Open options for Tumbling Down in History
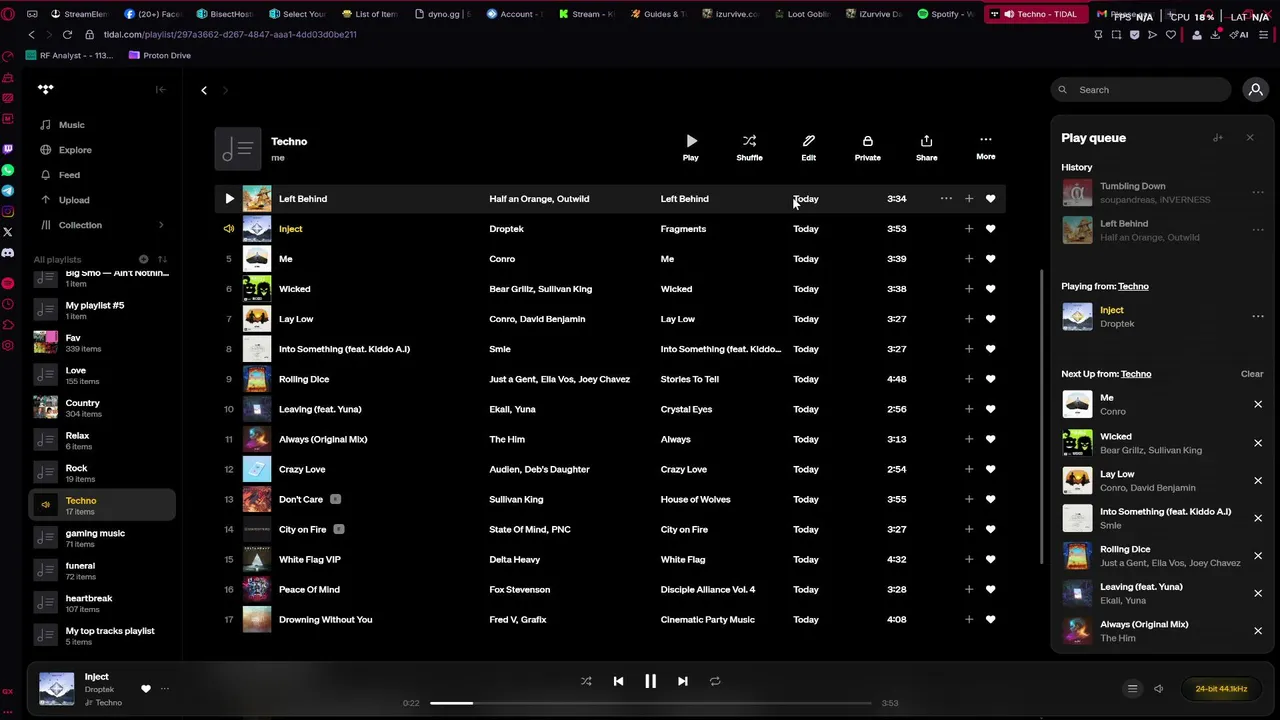 [1258, 192]
